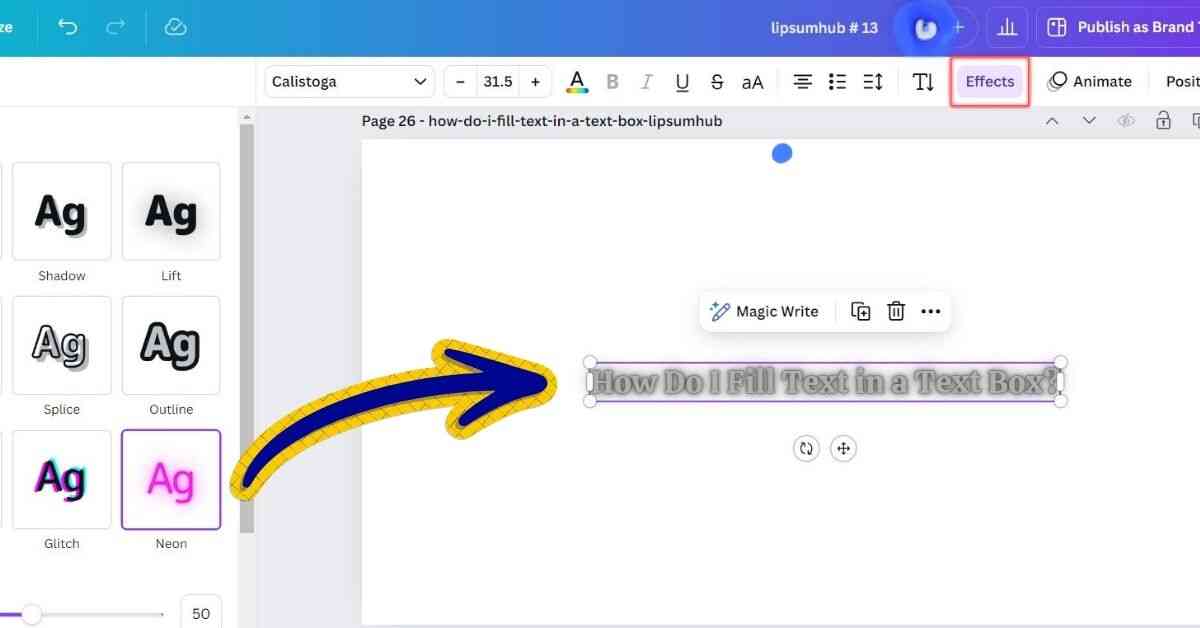Viewport: 1200px width, 628px height.
Task: Click Publish as Brand Template button
Action: [x=1120, y=27]
